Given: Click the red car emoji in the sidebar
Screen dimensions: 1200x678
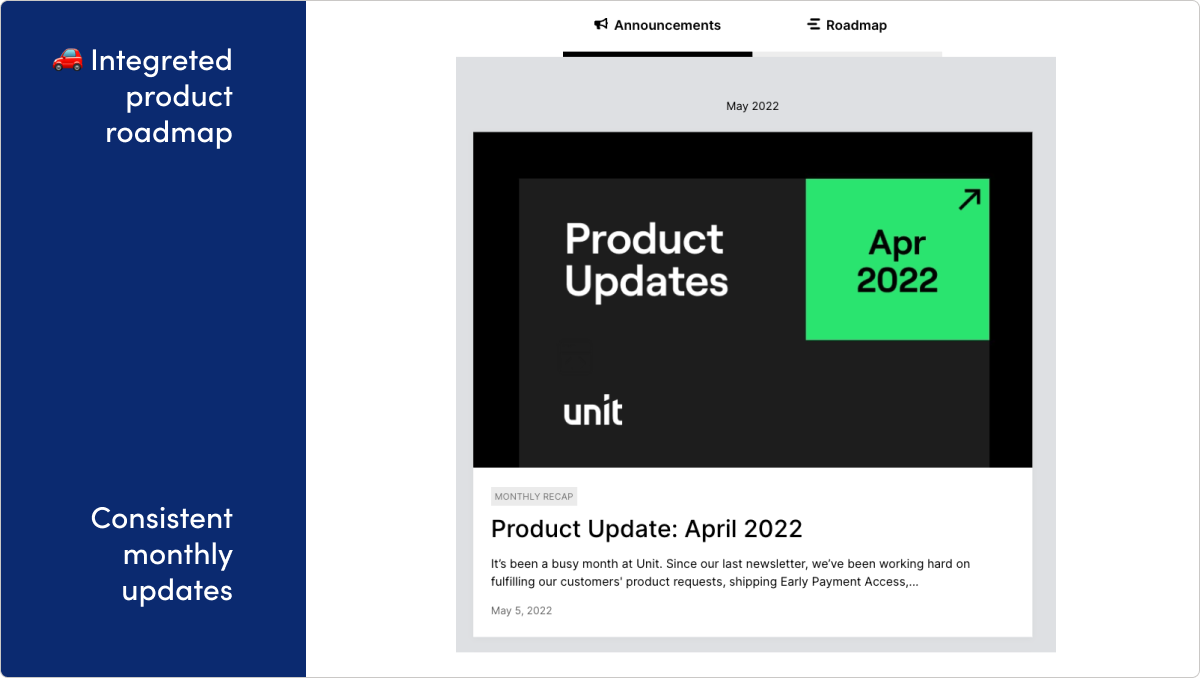Looking at the screenshot, I should click(x=65, y=58).
